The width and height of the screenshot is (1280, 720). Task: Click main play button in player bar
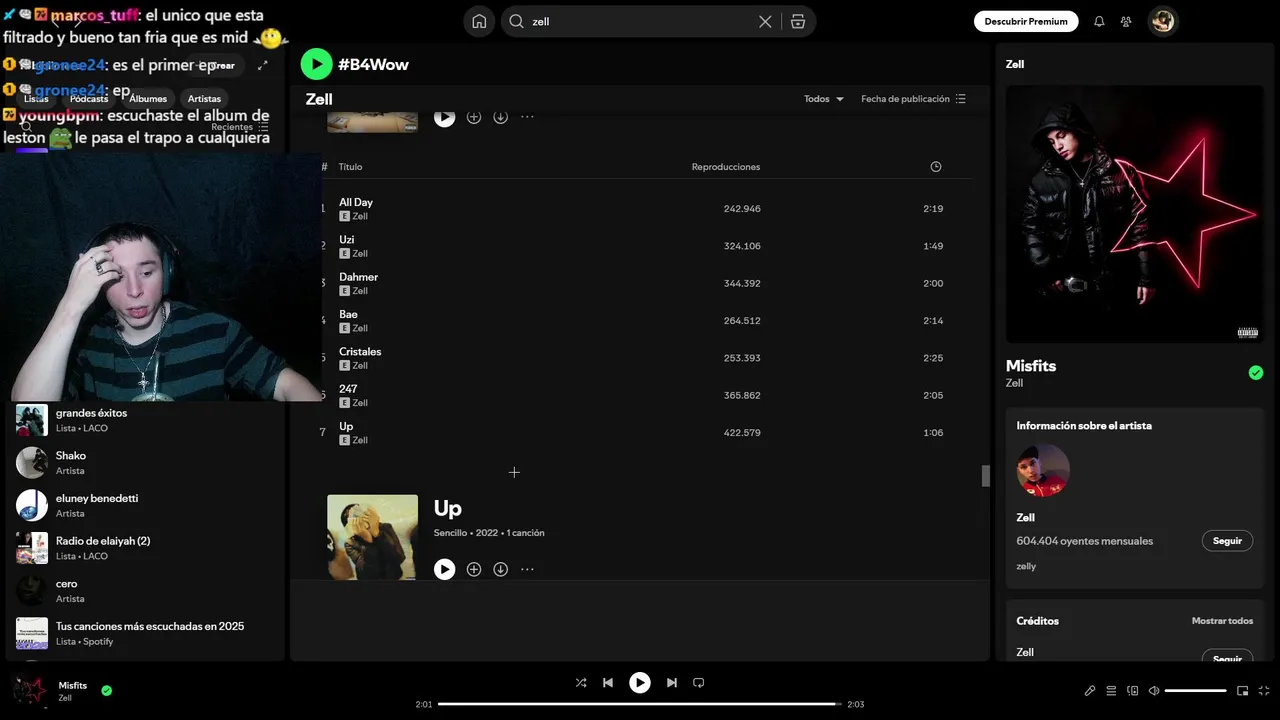point(640,683)
